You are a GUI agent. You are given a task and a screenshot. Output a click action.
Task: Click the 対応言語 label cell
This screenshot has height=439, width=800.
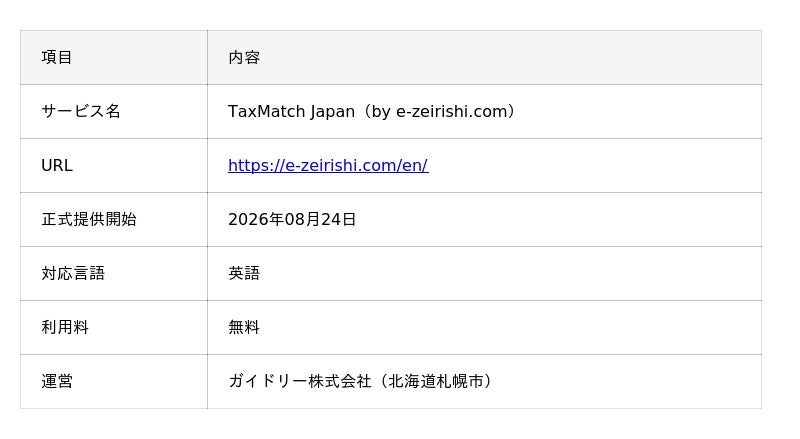click(x=114, y=274)
